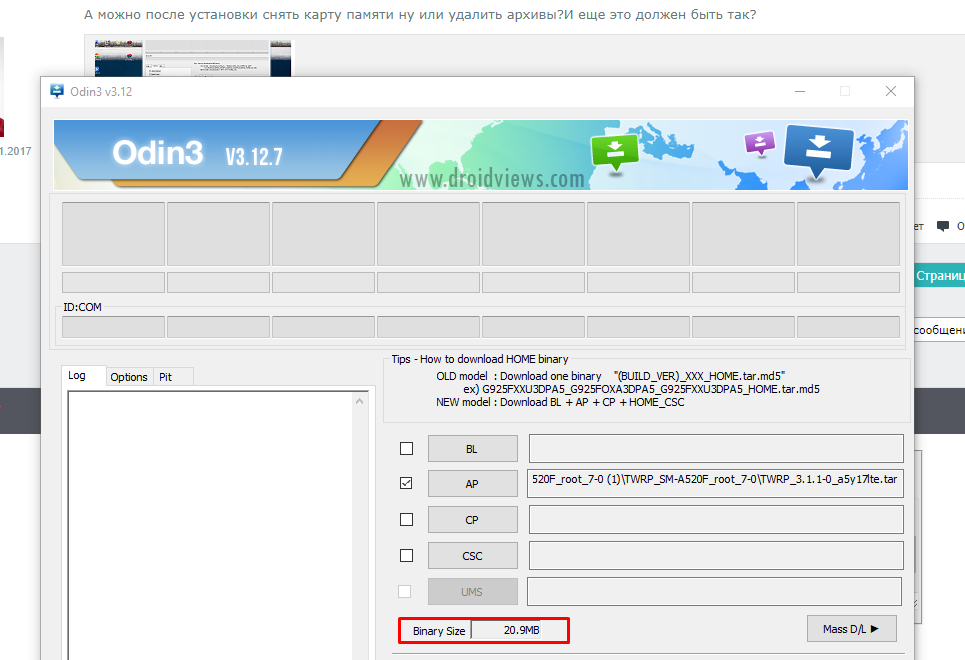Click the Odin3 V3.12.7 banner logo

point(197,153)
